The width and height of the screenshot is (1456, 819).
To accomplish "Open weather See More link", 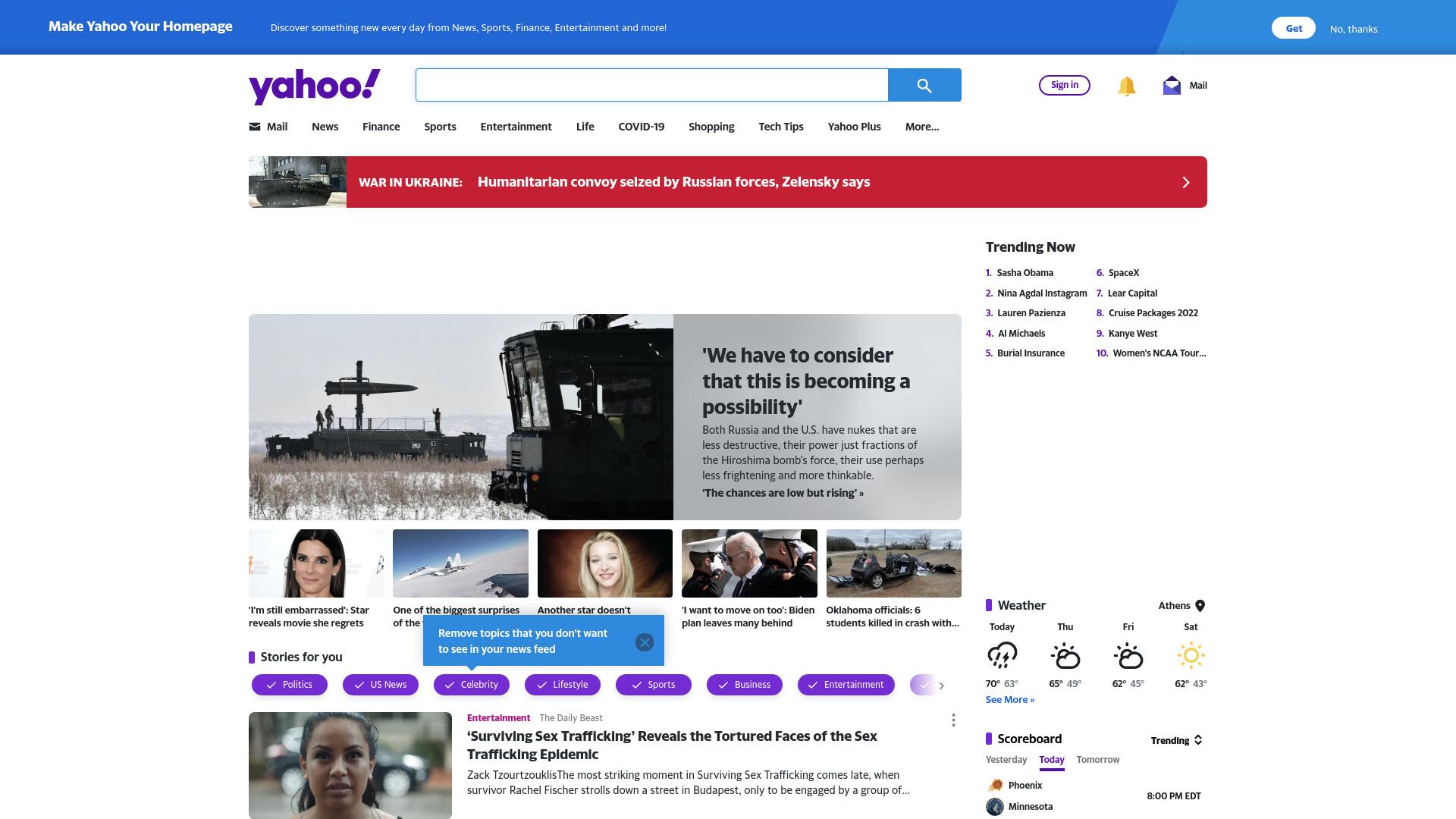I will pyautogui.click(x=1009, y=700).
